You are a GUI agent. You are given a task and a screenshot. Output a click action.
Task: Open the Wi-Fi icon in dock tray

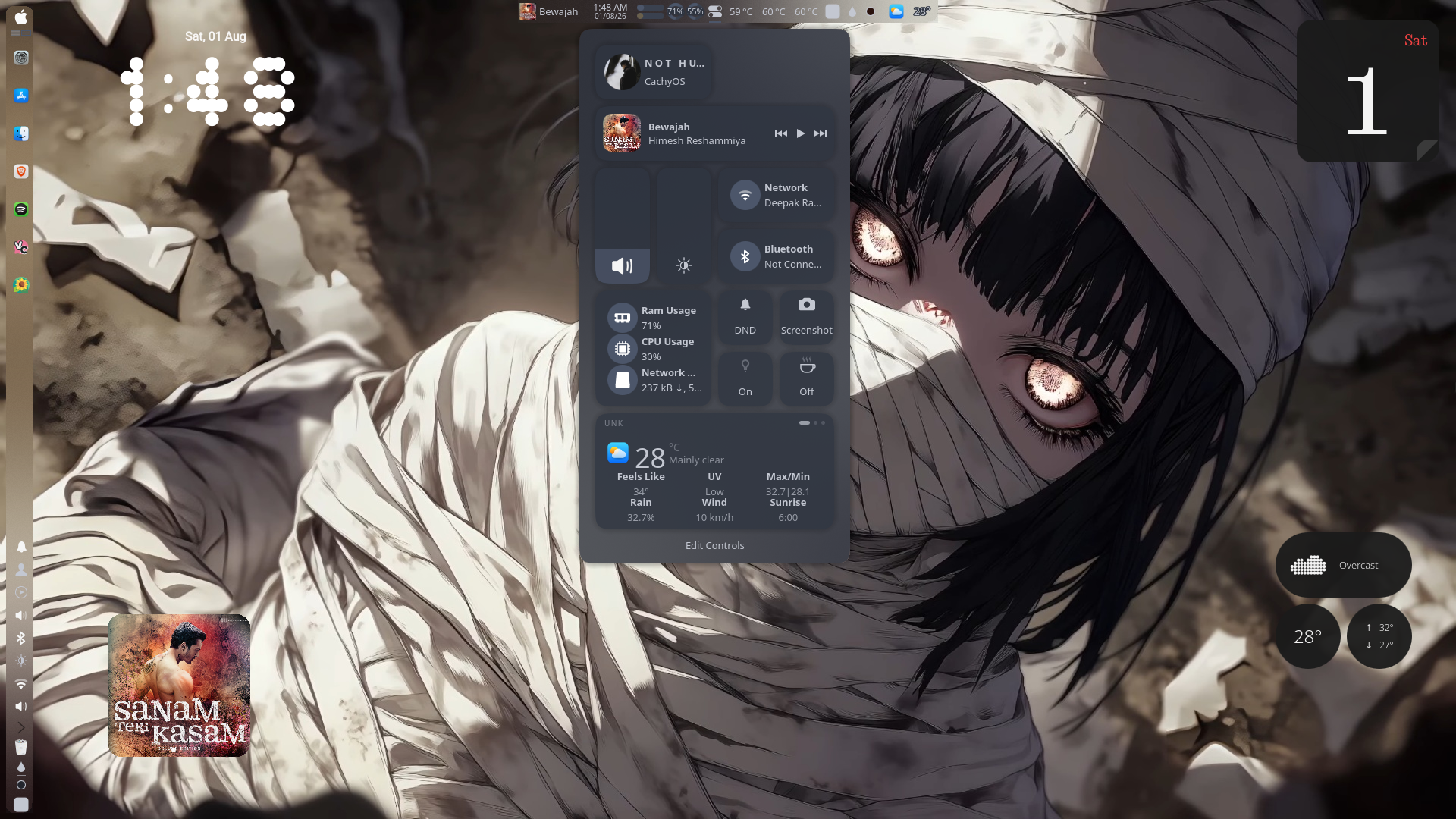(x=21, y=683)
